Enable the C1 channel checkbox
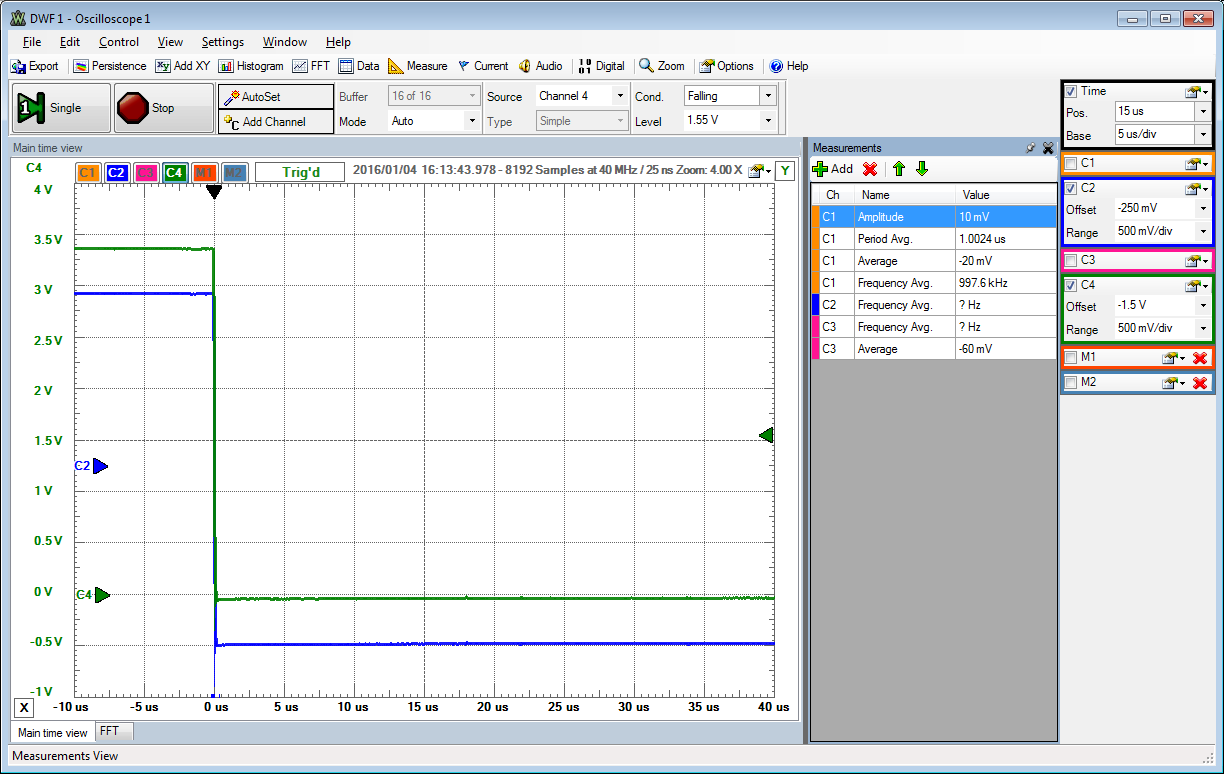The height and width of the screenshot is (774, 1224). [x=1071, y=163]
